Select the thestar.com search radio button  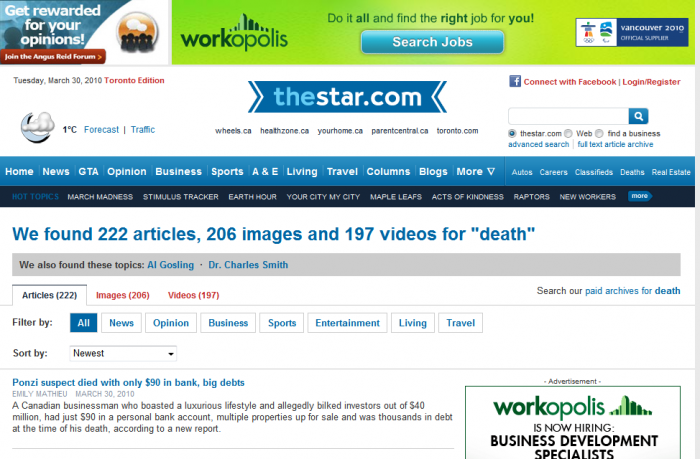tap(512, 134)
